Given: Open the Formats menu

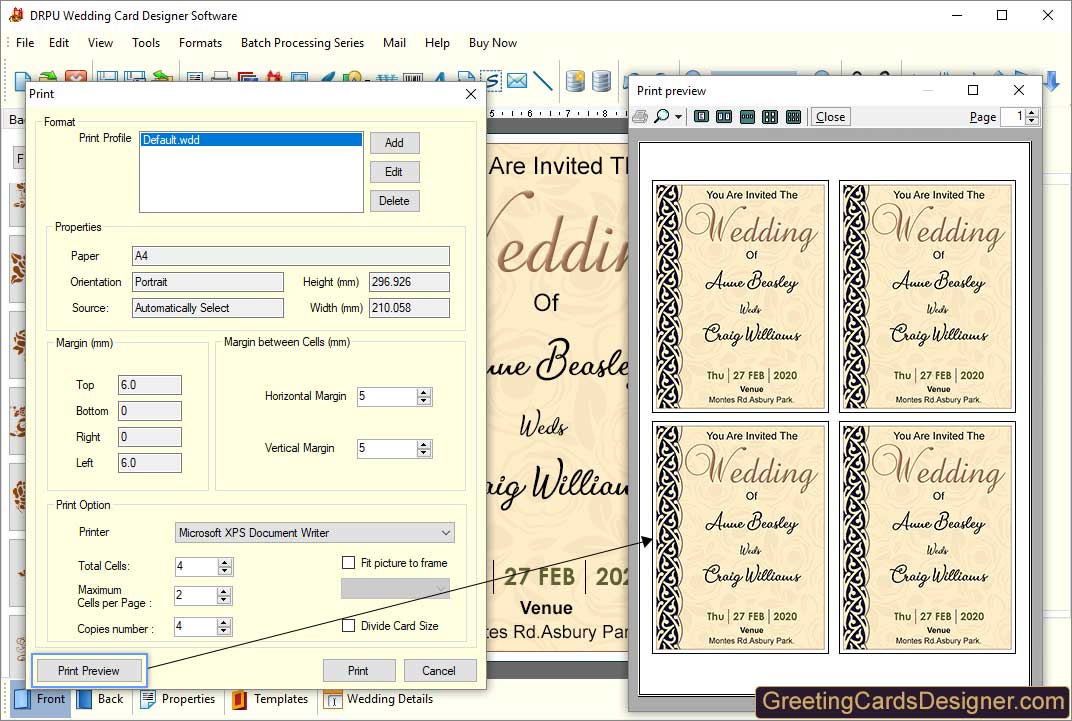Looking at the screenshot, I should coord(200,42).
